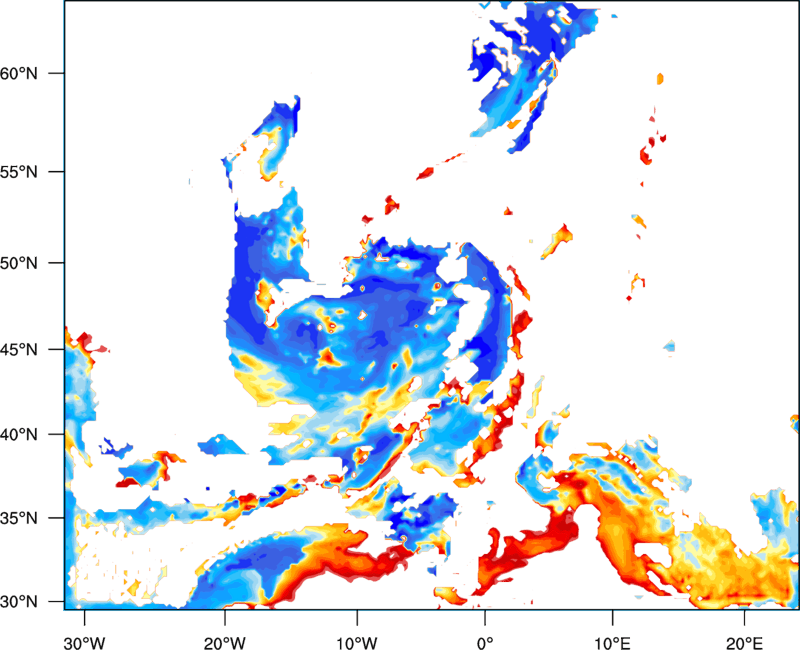Click the 40°N latitude label

pos(19,435)
